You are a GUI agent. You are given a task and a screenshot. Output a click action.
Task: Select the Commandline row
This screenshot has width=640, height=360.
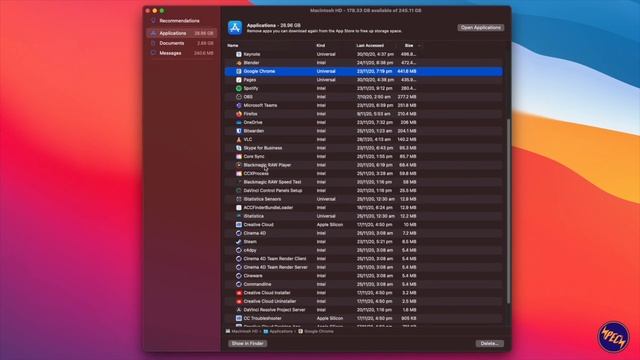[x=363, y=284]
